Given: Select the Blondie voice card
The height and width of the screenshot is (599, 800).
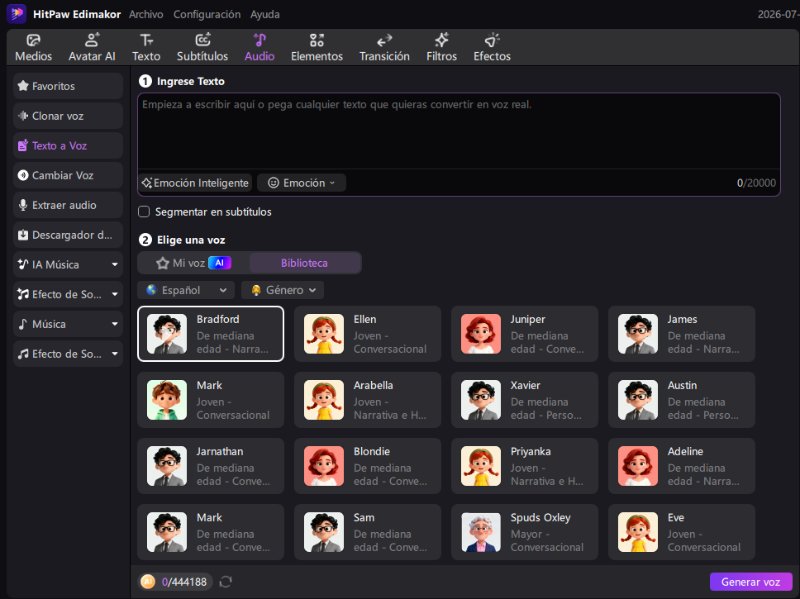Looking at the screenshot, I should point(367,466).
